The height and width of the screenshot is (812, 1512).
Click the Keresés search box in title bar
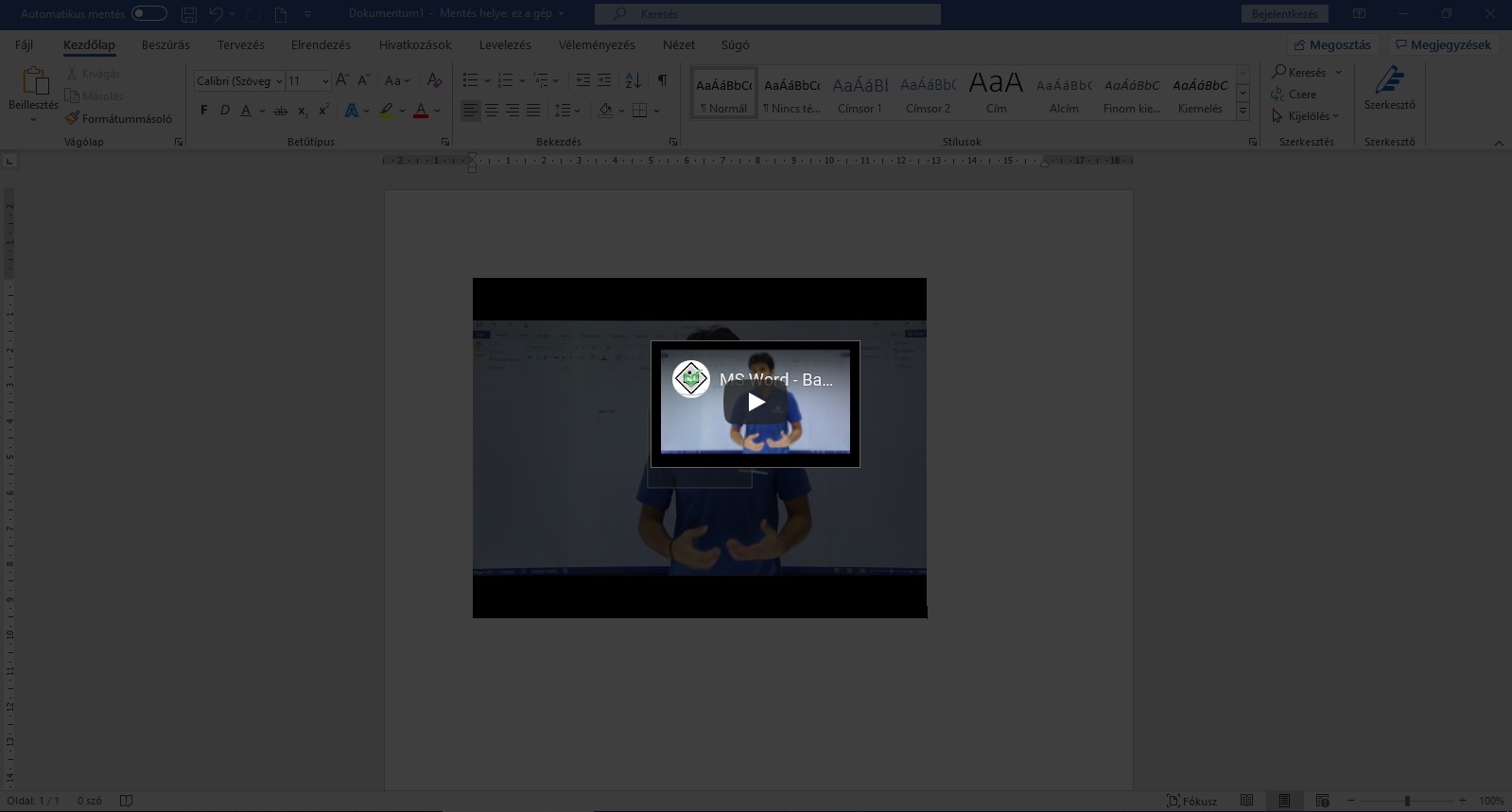pyautogui.click(x=768, y=14)
